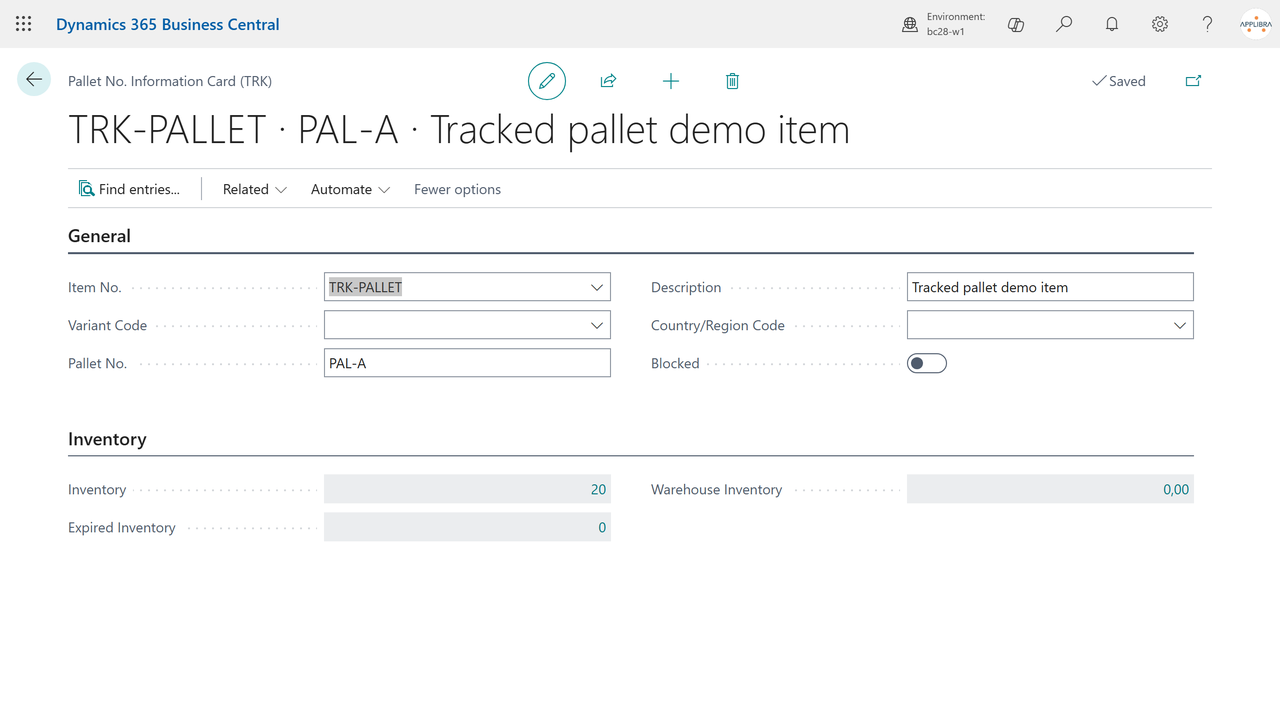Click the Saved status indicator

1119,81
